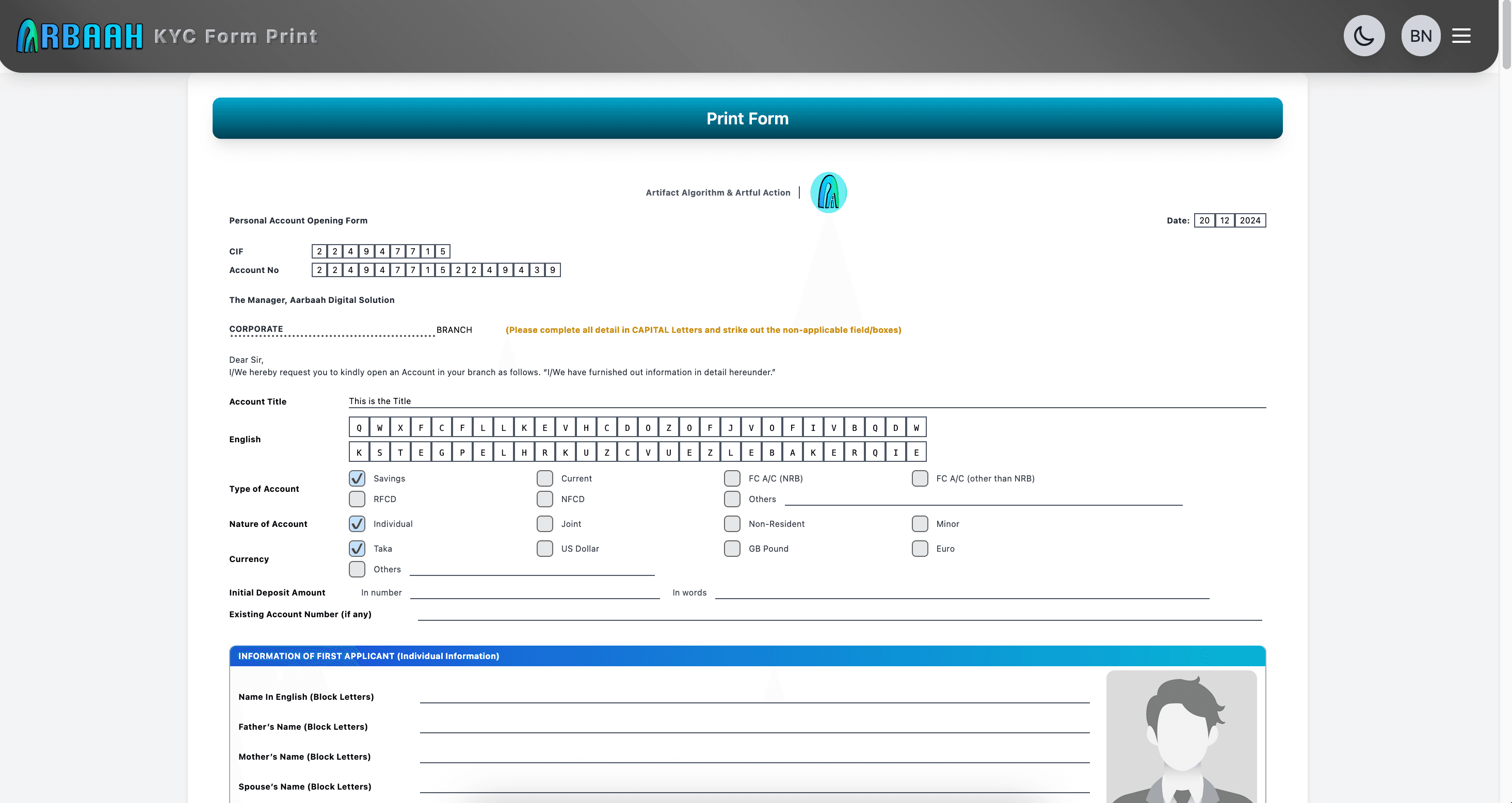Click the date month box 12
Viewport: 1512px width, 803px height.
(x=1225, y=221)
